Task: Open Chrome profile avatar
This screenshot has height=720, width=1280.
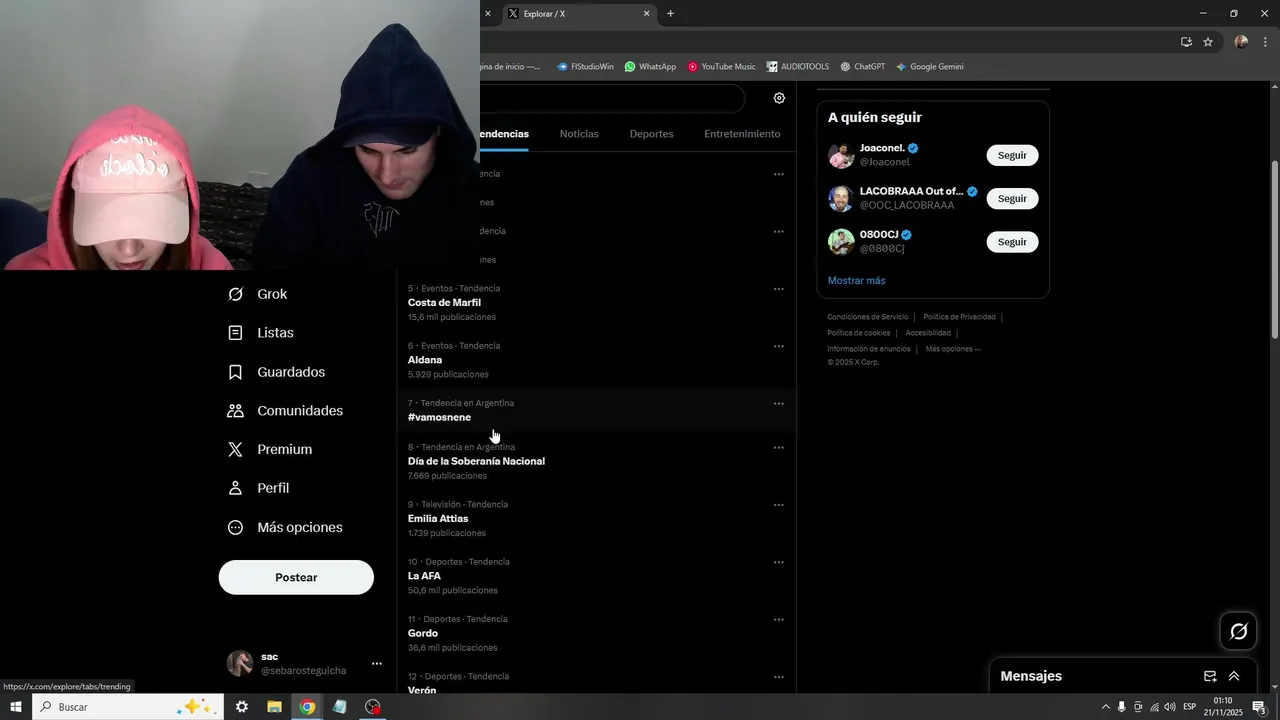Action: (x=1241, y=42)
